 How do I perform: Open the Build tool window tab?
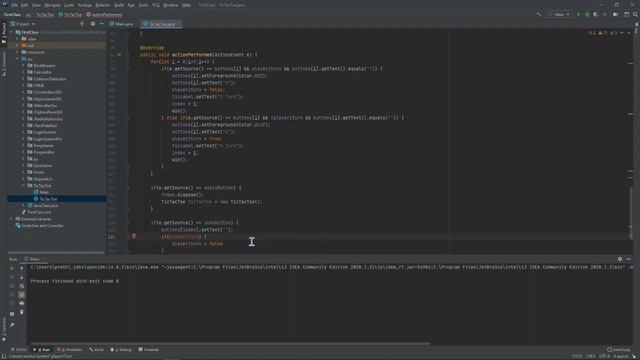click(x=97, y=350)
